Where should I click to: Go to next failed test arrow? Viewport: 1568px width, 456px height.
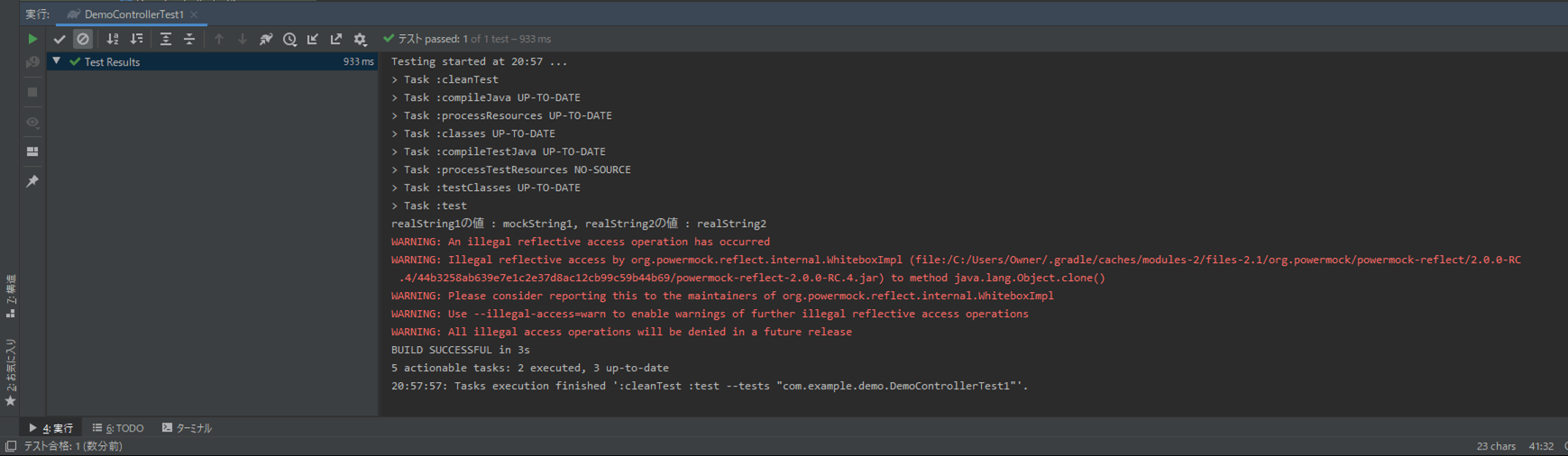click(x=243, y=39)
